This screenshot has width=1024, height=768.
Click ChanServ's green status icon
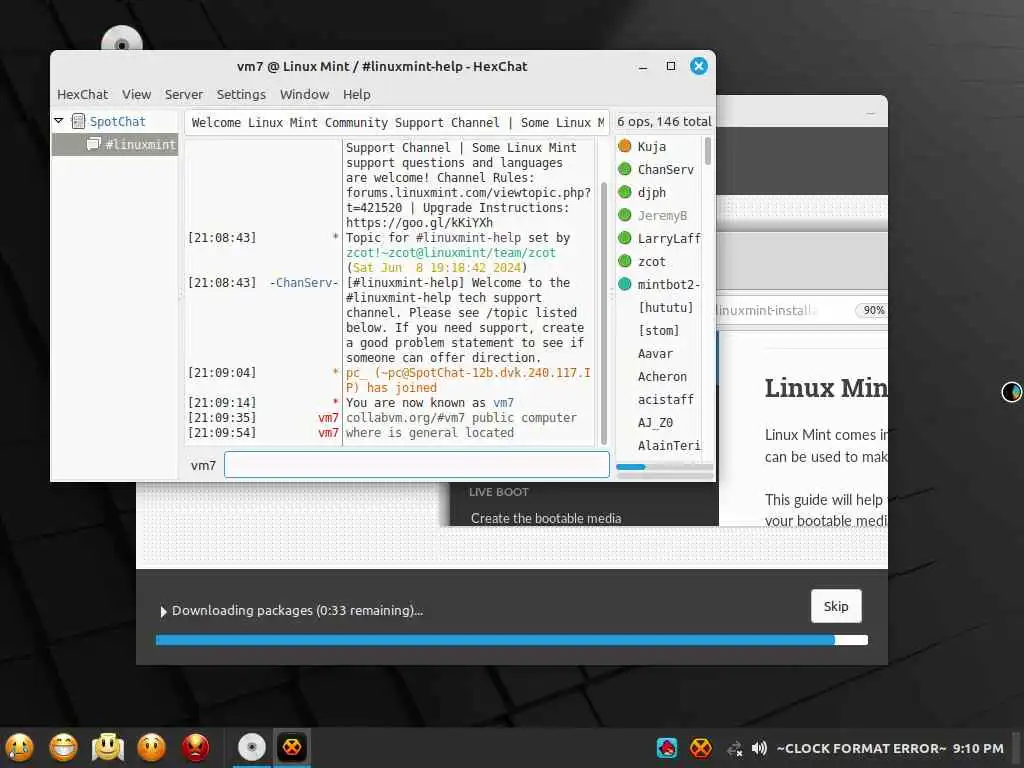tap(624, 169)
